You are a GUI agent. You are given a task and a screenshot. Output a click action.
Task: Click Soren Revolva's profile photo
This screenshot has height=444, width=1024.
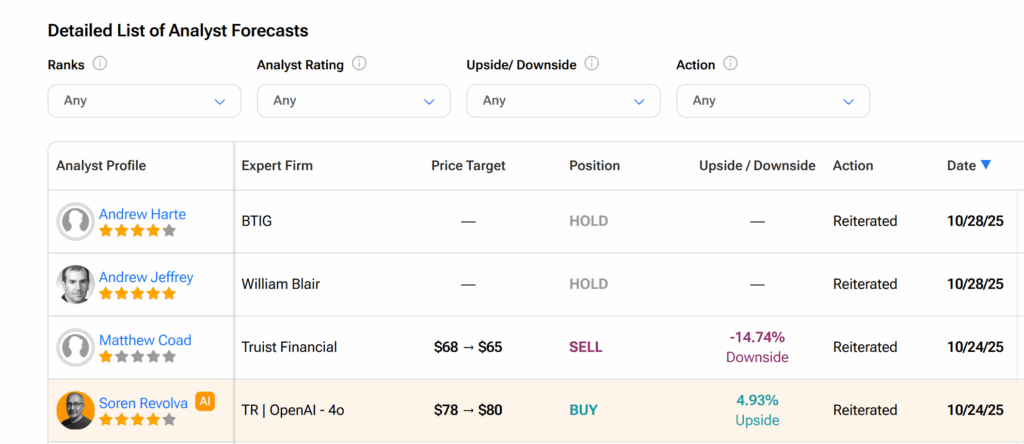(x=75, y=410)
